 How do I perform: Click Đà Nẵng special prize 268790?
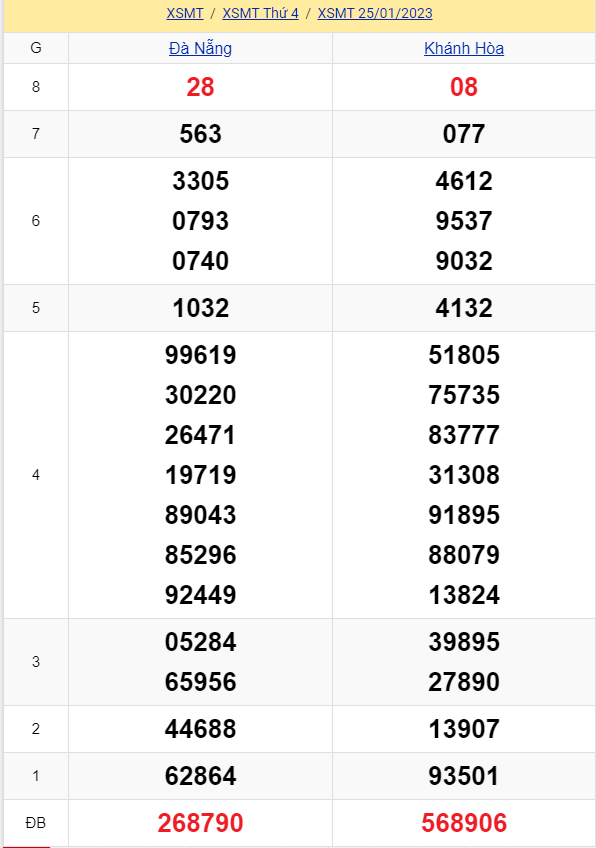click(201, 823)
